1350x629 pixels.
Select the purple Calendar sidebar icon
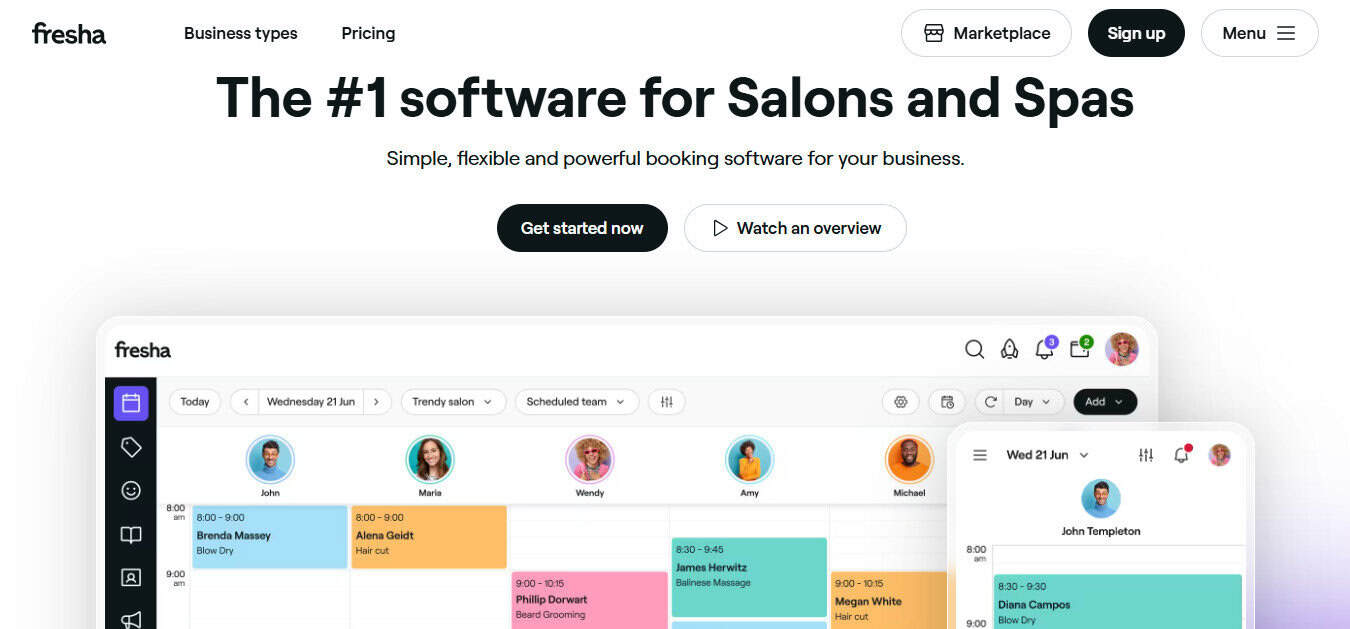click(131, 403)
